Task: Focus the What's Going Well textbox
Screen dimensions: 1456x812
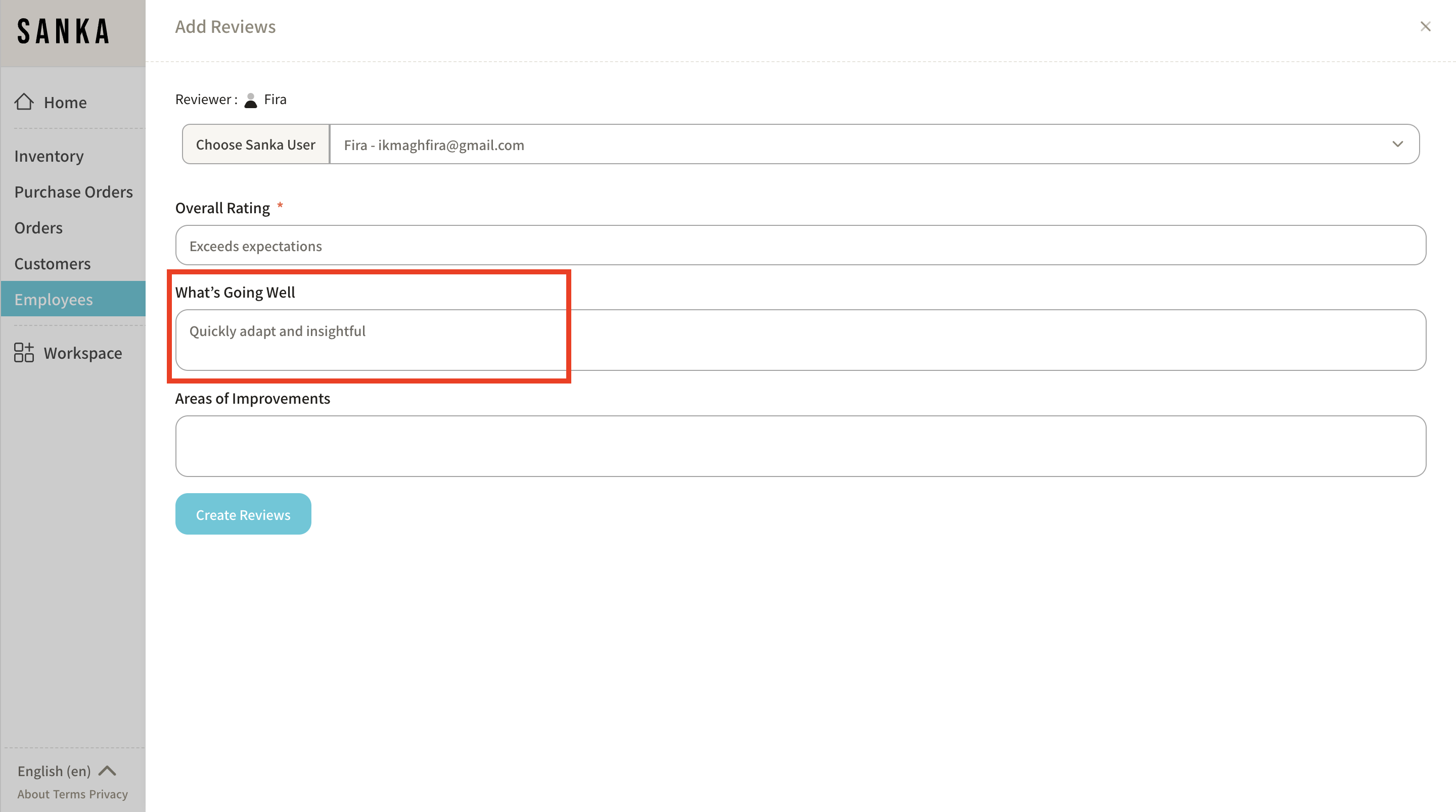Action: [x=800, y=340]
